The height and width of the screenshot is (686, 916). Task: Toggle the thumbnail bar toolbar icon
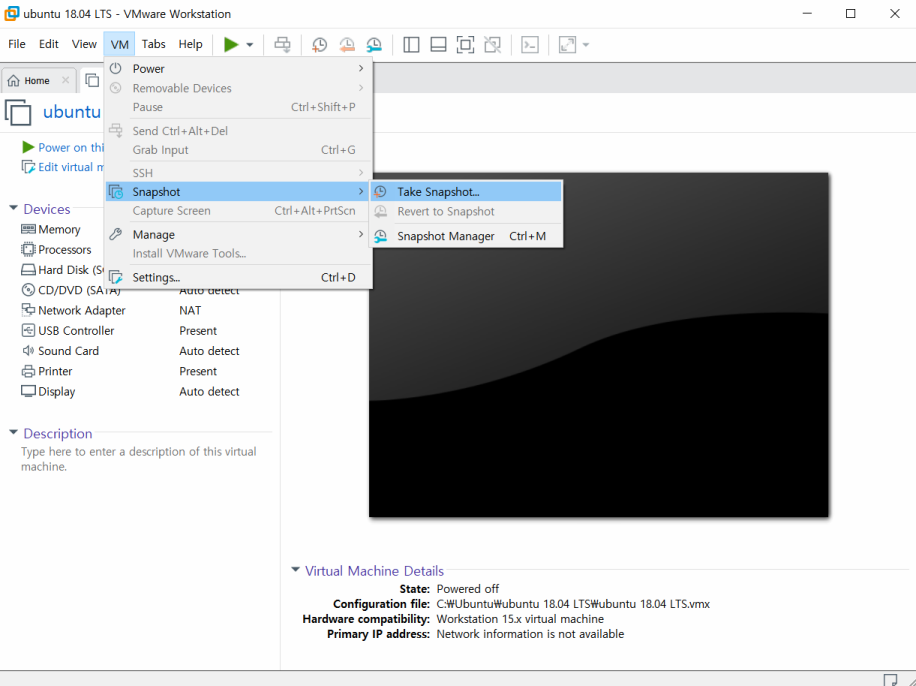[438, 44]
